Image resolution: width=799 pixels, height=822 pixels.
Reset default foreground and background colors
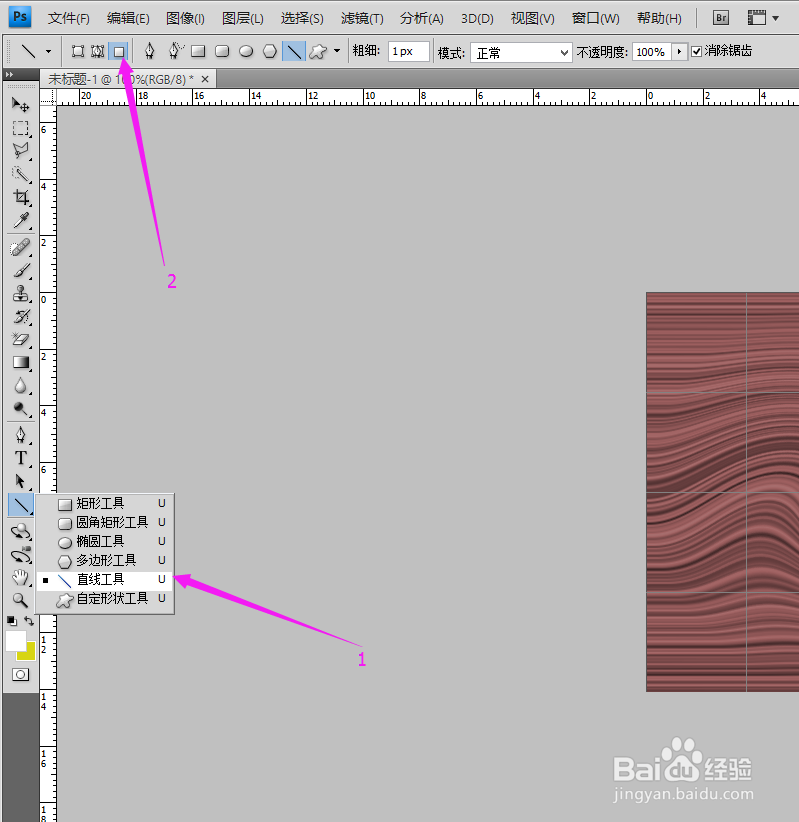pos(12,621)
